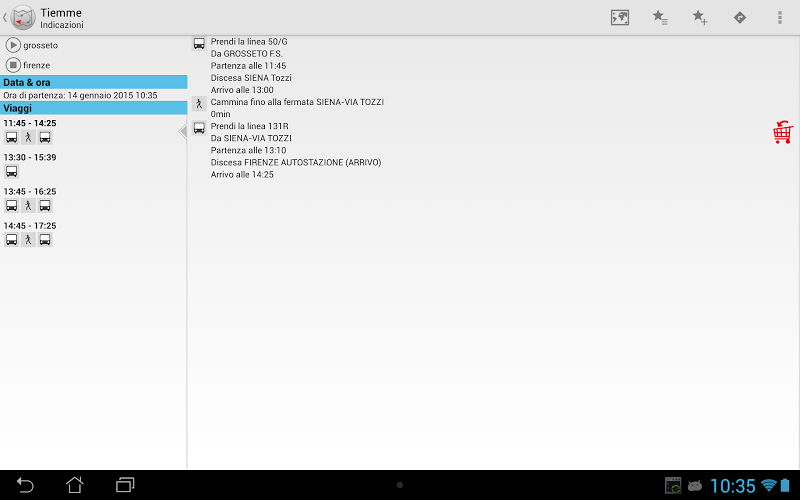Viewport: 800px width, 500px height.
Task: Select the firenze destination field
Action: coord(93,65)
